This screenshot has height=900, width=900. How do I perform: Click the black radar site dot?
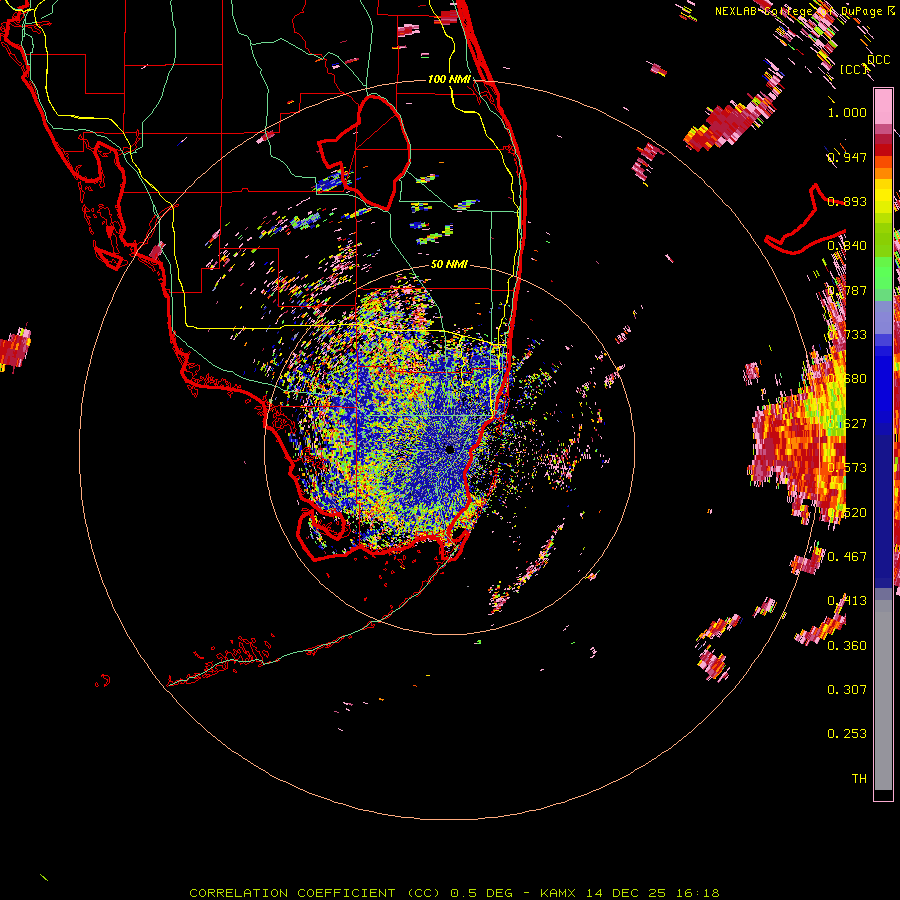point(449,449)
